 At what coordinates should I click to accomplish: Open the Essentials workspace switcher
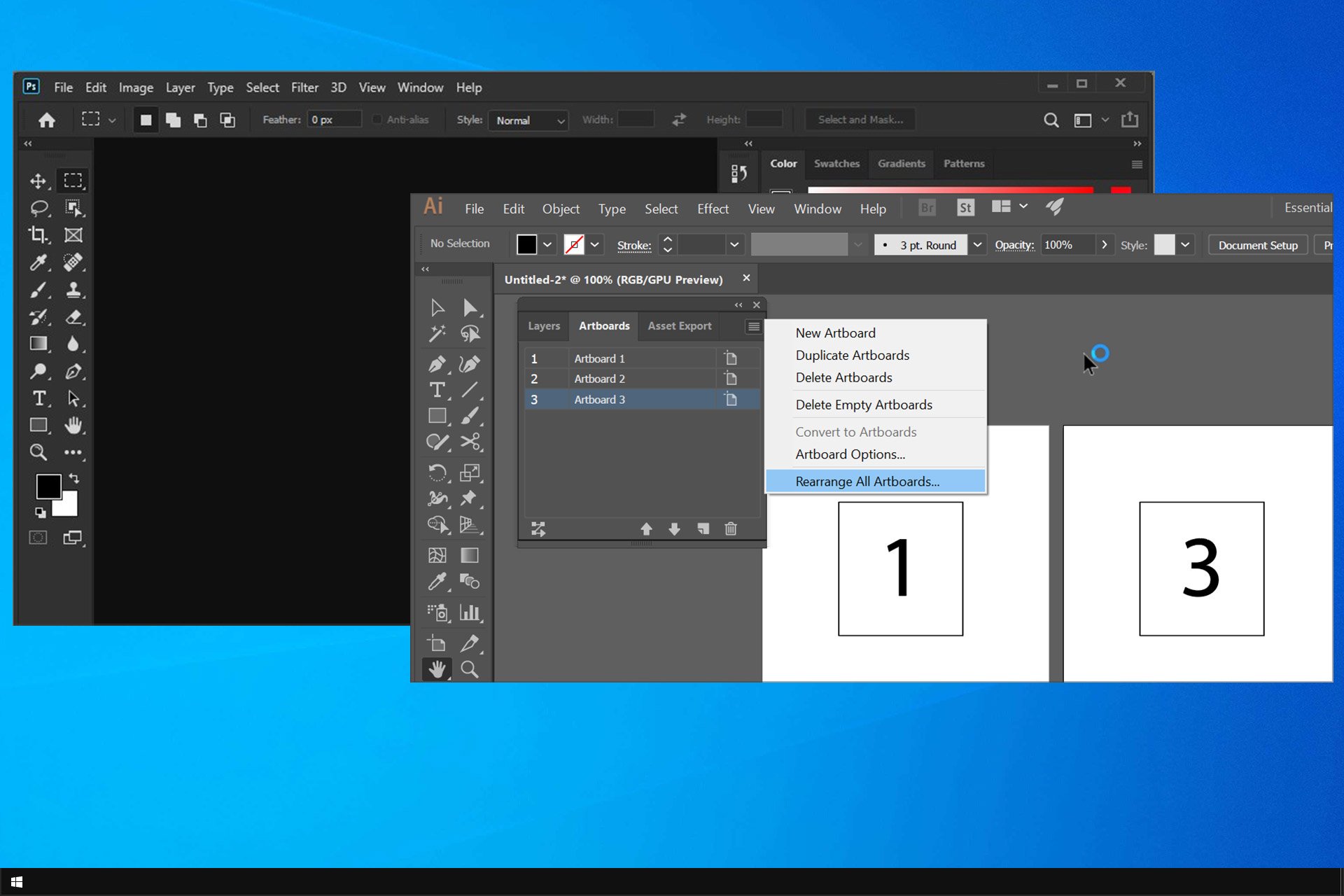1308,208
